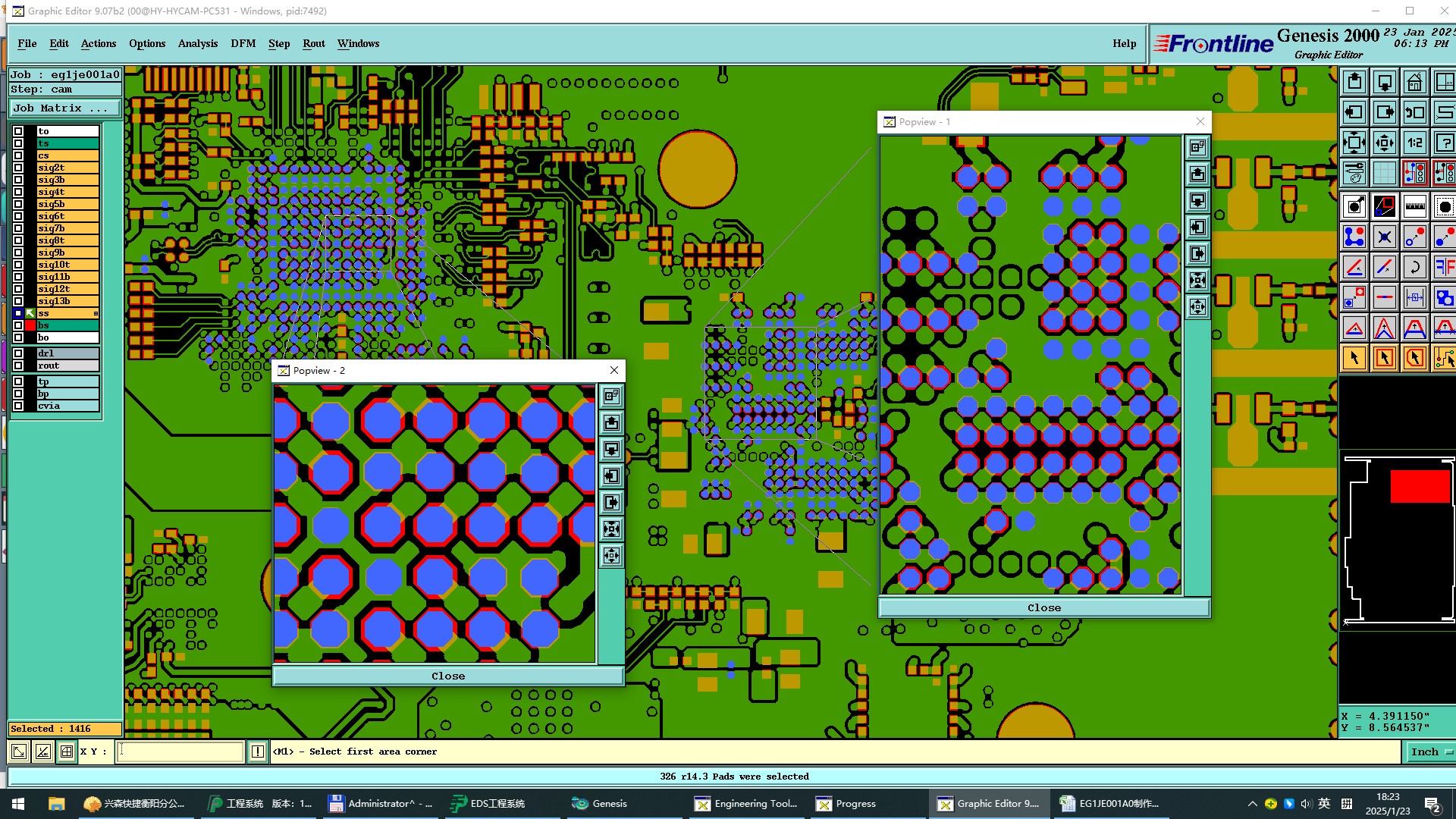Open the Analysis menu
The height and width of the screenshot is (819, 1456).
[197, 43]
